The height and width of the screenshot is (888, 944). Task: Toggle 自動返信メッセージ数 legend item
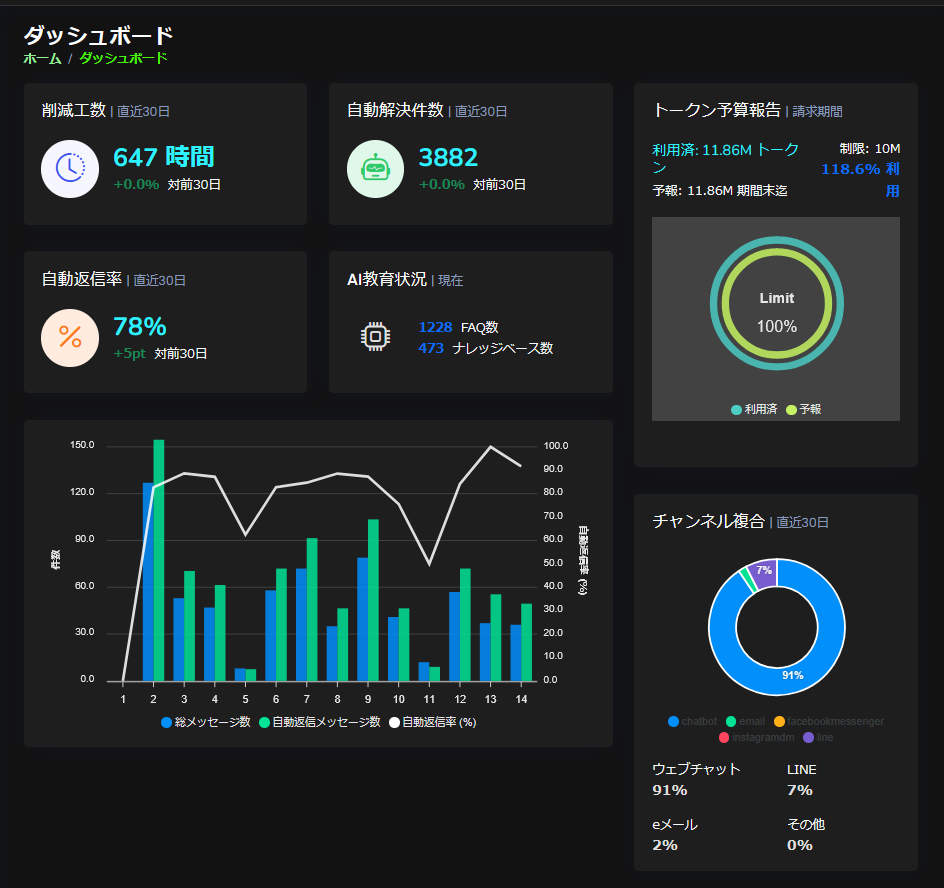pos(320,722)
